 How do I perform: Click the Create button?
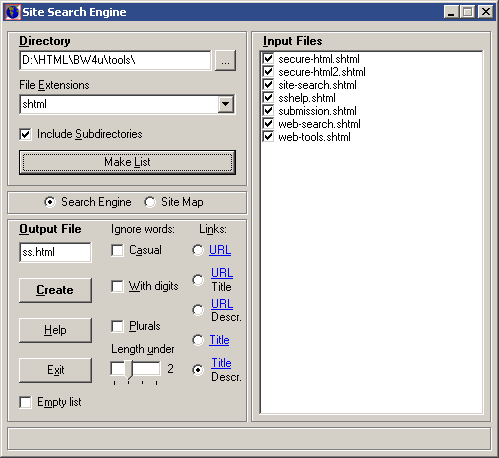[55, 290]
